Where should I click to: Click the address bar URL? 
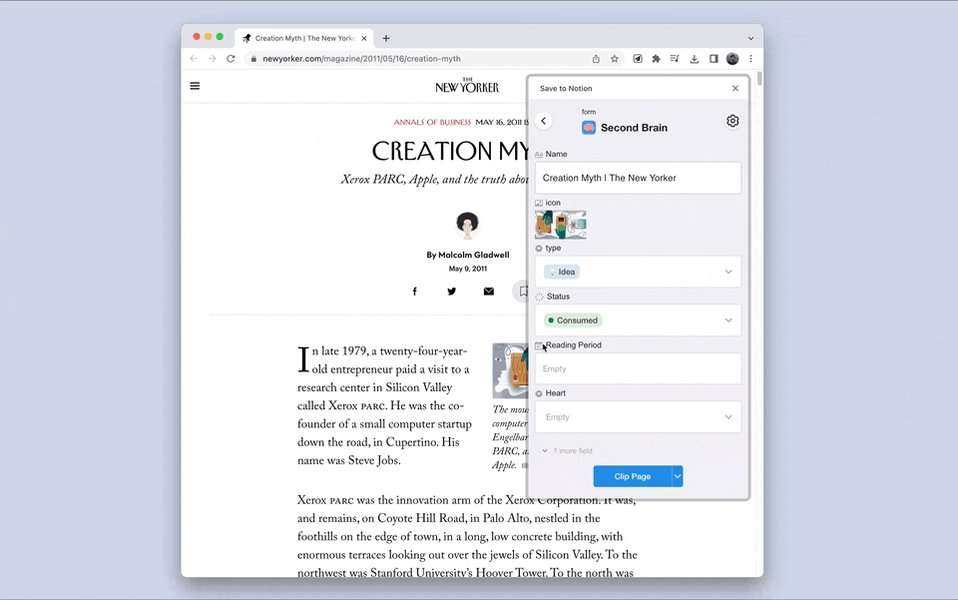click(362, 59)
